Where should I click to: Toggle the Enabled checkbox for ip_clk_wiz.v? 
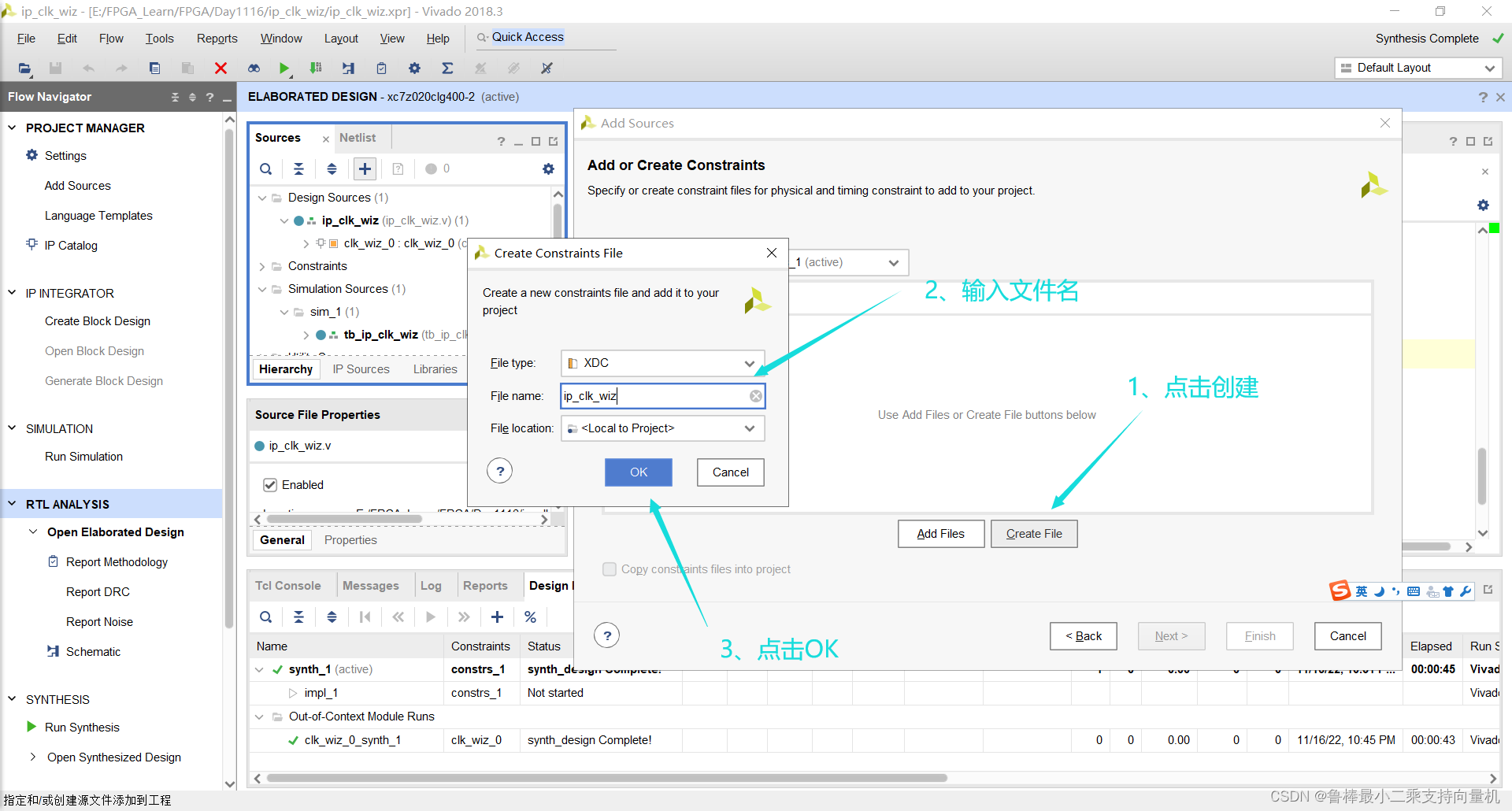pyautogui.click(x=270, y=485)
